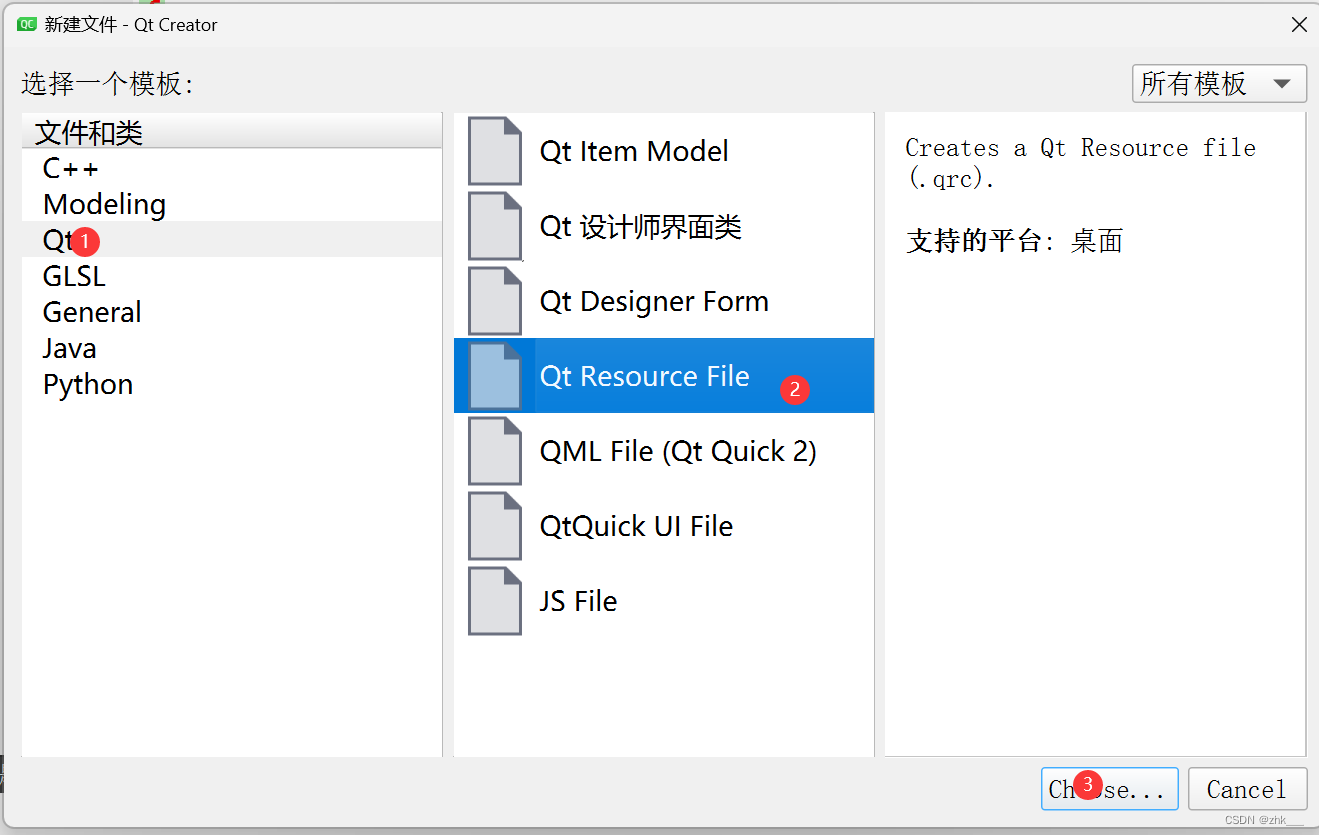Close the 新建文件 dialog window

[x=1299, y=25]
